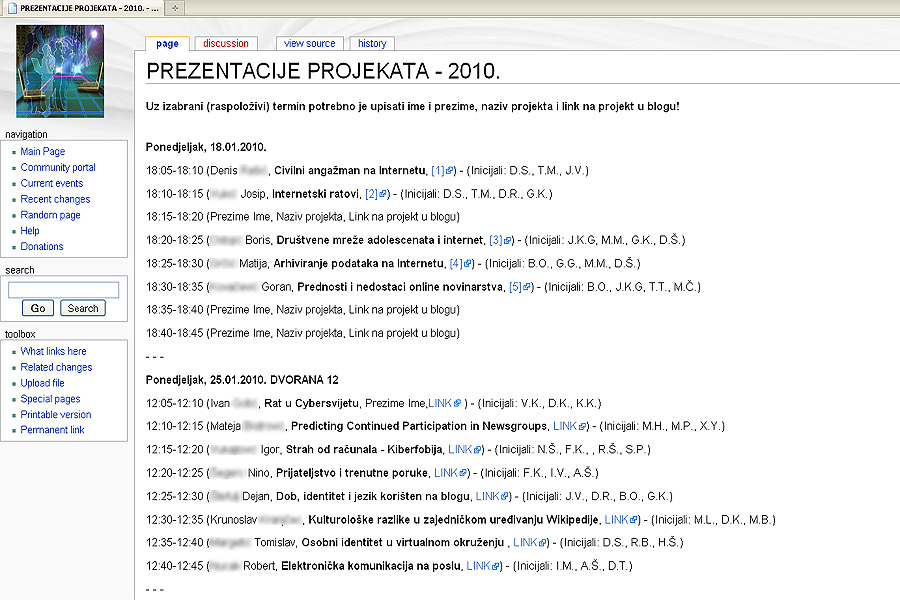Open LINK for 'Strah od računala - Kiberfobija'
Screen dimensions: 900x600
pos(465,450)
